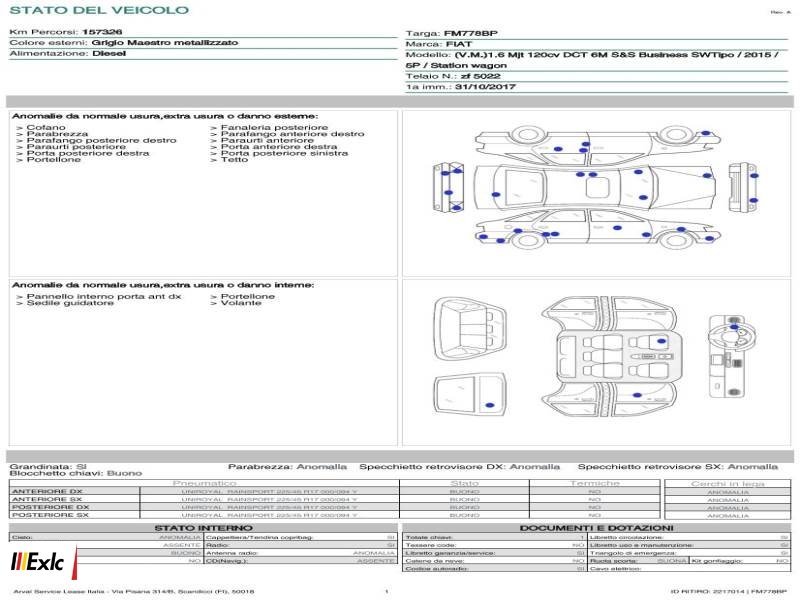800x600 pixels.
Task: Select the Marca value 'FIAT'
Action: click(x=459, y=44)
